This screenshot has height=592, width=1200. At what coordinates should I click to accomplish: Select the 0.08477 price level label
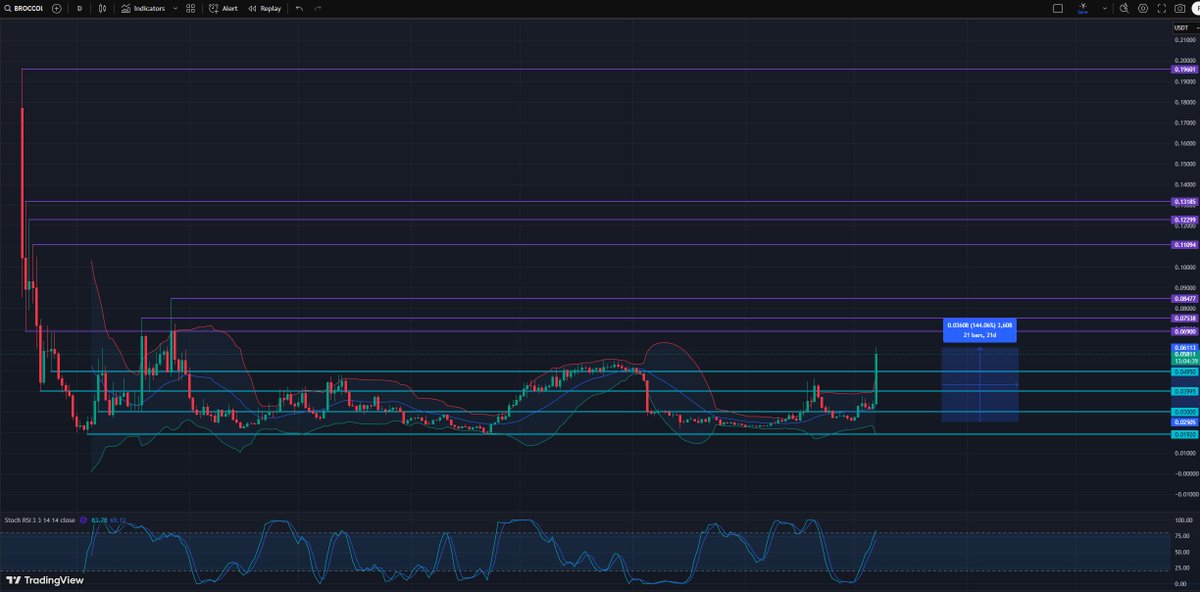coord(1183,298)
